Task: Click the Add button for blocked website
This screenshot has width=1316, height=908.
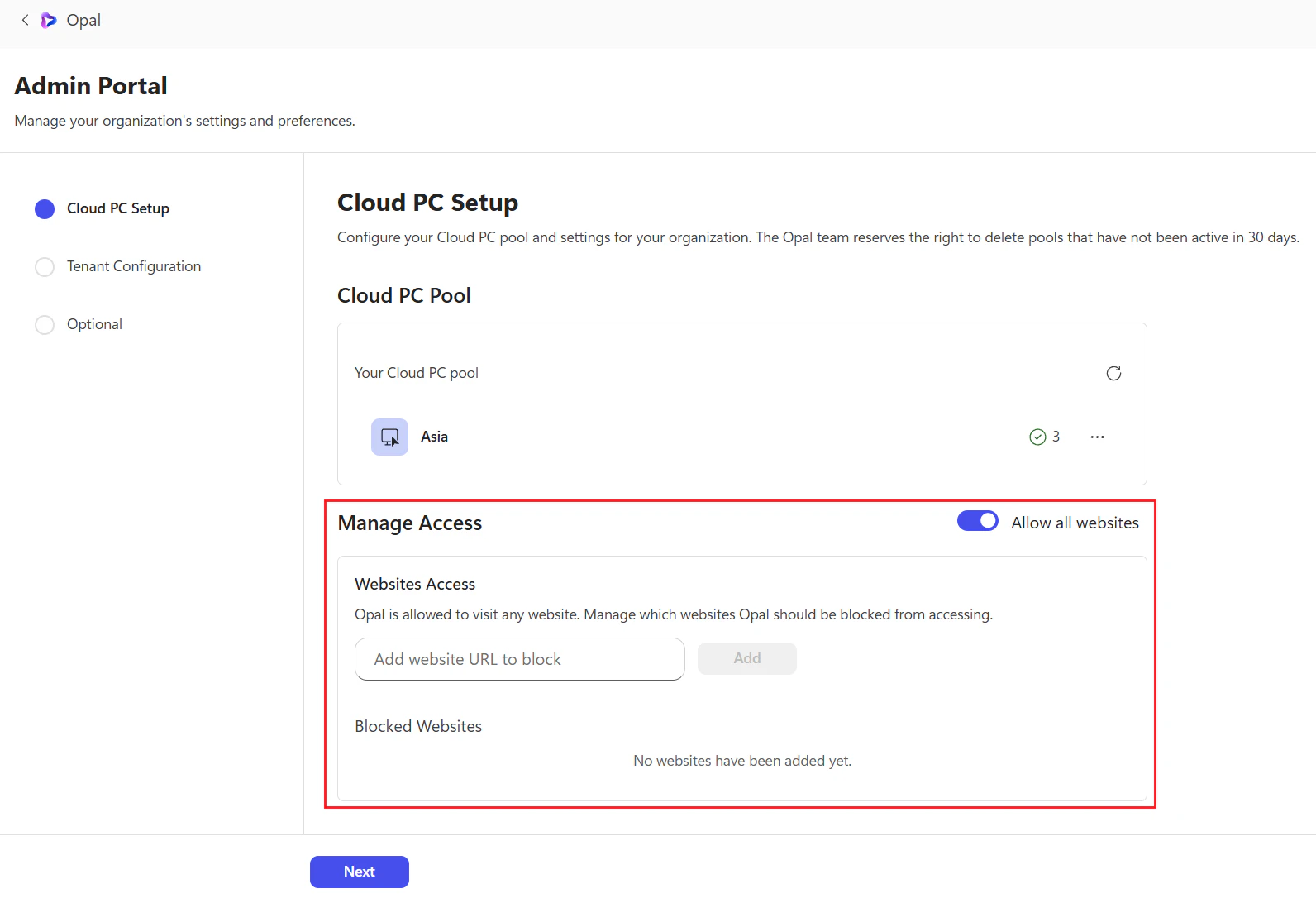Action: pos(747,658)
